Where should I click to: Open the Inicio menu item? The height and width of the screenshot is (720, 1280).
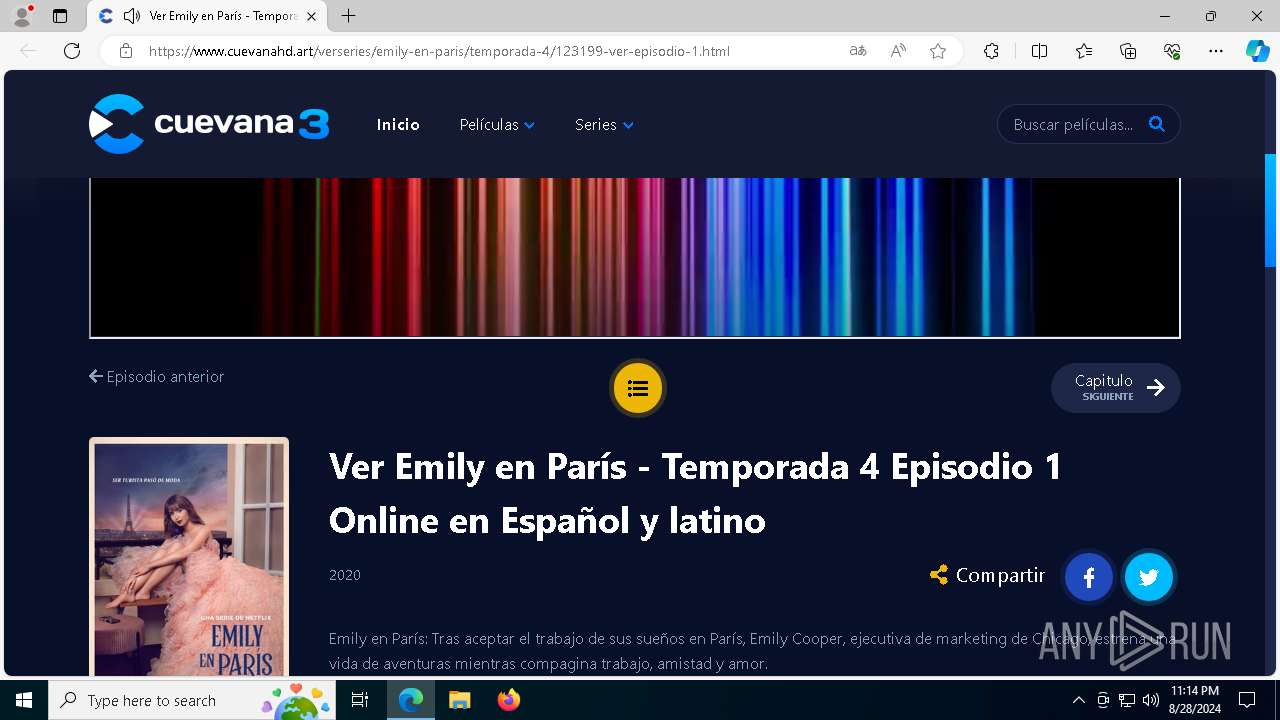point(398,125)
